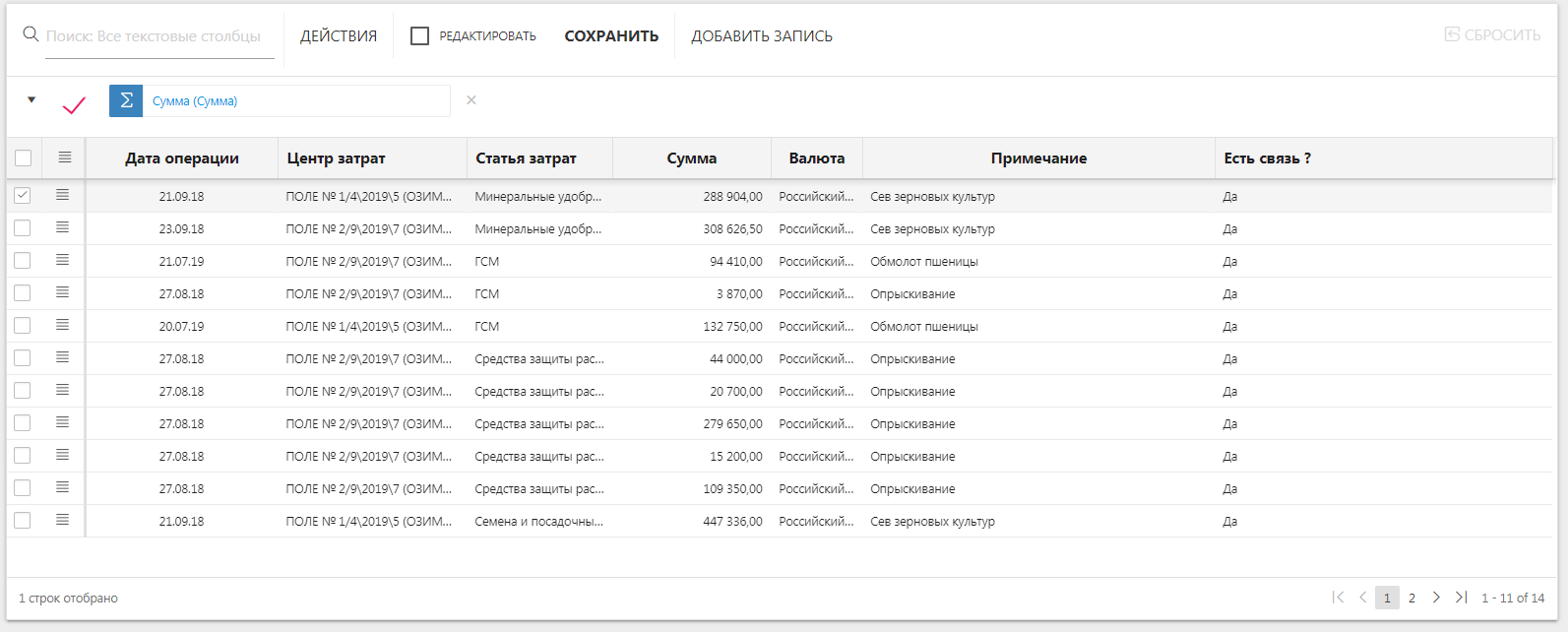This screenshot has height=632, width=1568.
Task: Click the Добавить запись button
Action: tap(762, 36)
